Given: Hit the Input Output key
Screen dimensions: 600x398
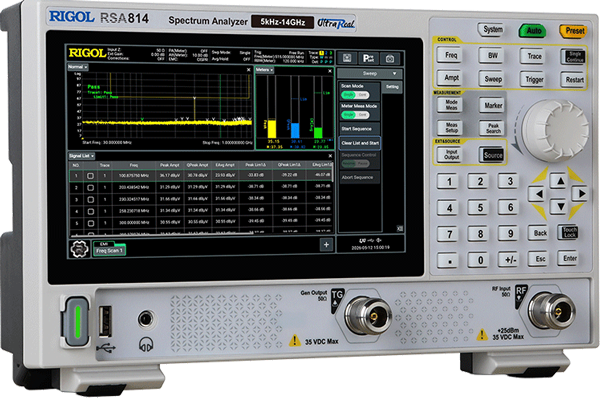Looking at the screenshot, I should pos(451,154).
